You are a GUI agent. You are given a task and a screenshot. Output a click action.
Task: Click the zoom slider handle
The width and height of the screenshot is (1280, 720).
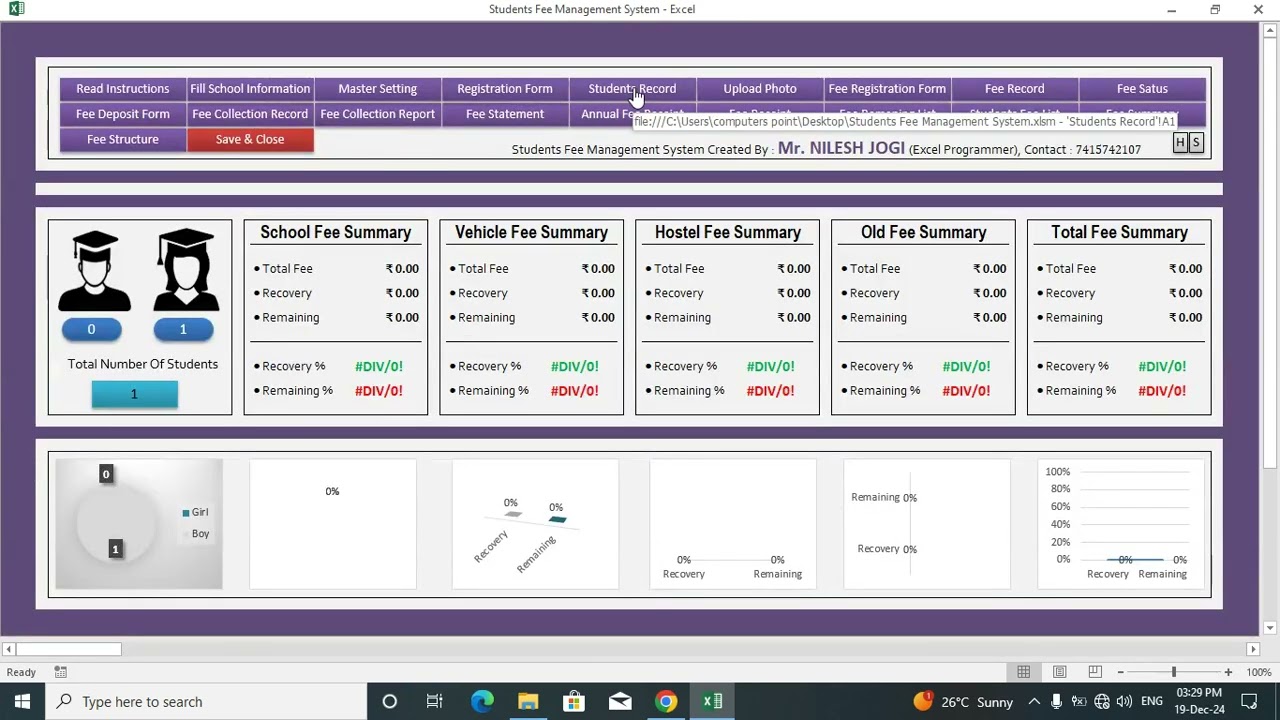point(1174,672)
